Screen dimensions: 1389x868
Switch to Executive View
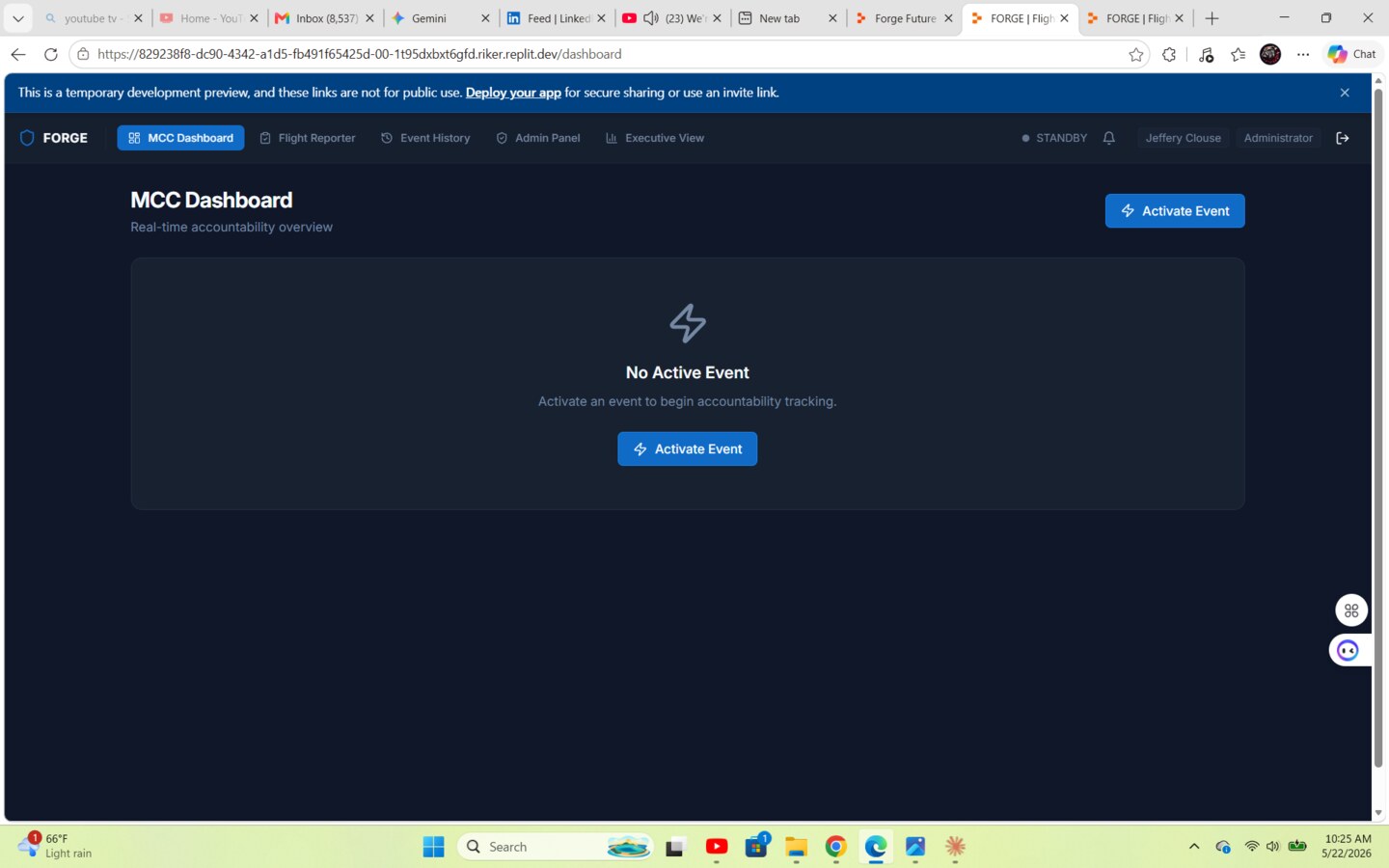pos(655,138)
